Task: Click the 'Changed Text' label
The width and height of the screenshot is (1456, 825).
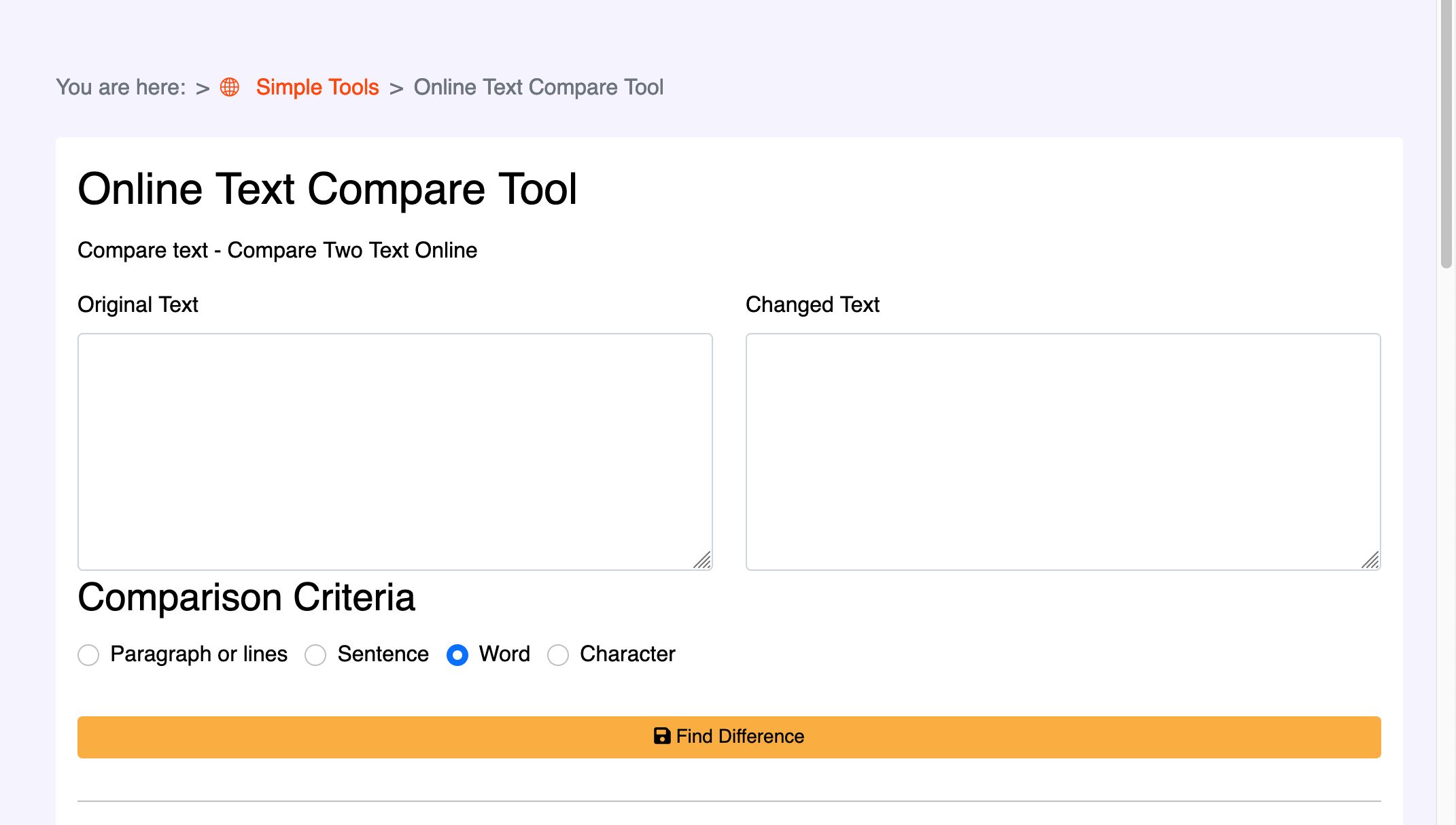Action: (812, 304)
